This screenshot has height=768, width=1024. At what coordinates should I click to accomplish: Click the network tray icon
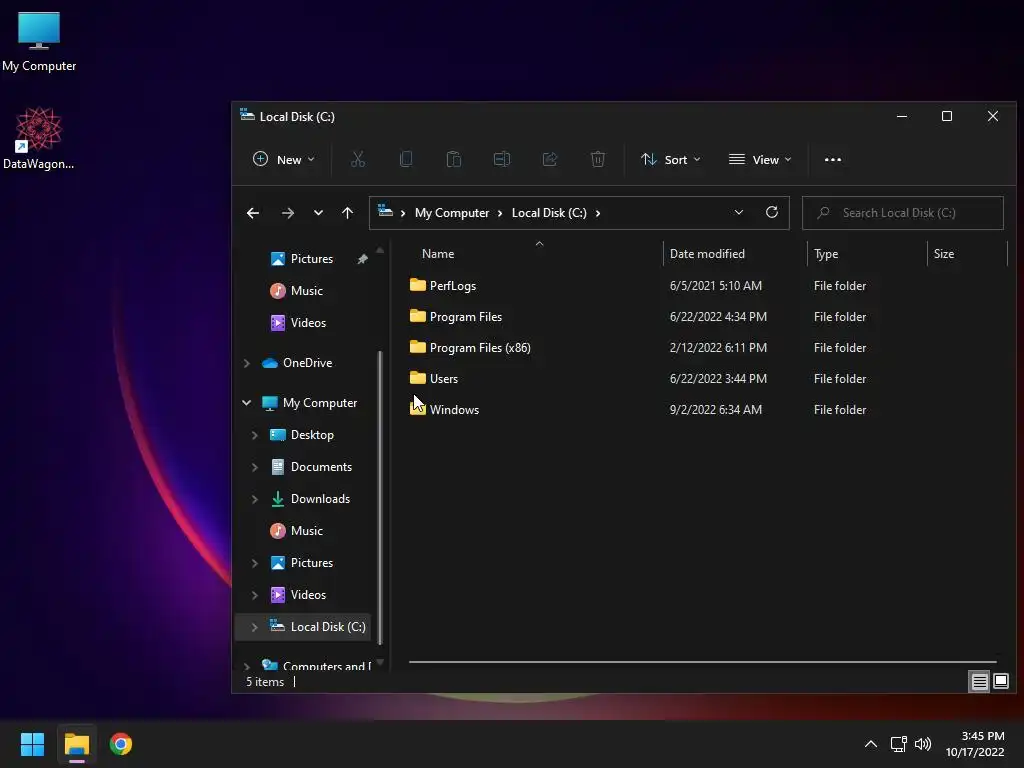tap(899, 744)
